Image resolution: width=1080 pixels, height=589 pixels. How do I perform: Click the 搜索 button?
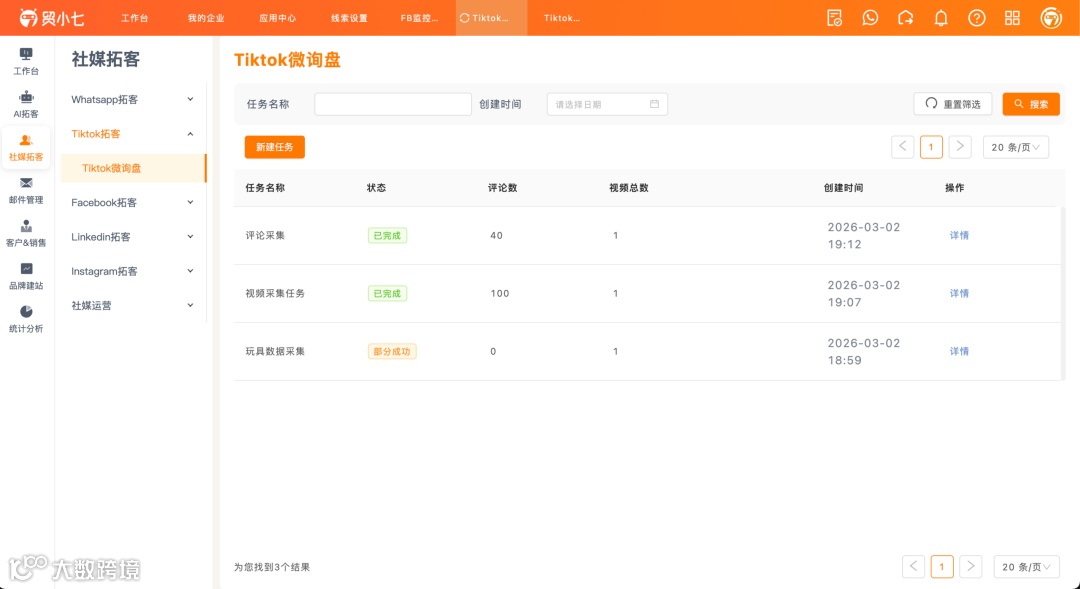click(1031, 104)
